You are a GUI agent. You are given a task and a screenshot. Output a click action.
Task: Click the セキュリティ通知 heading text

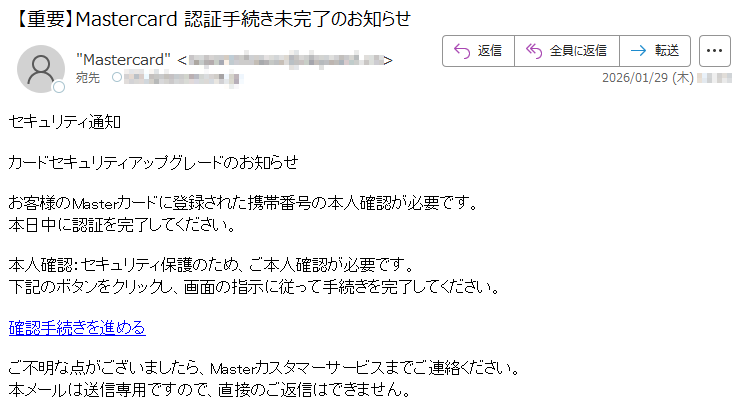(65, 122)
